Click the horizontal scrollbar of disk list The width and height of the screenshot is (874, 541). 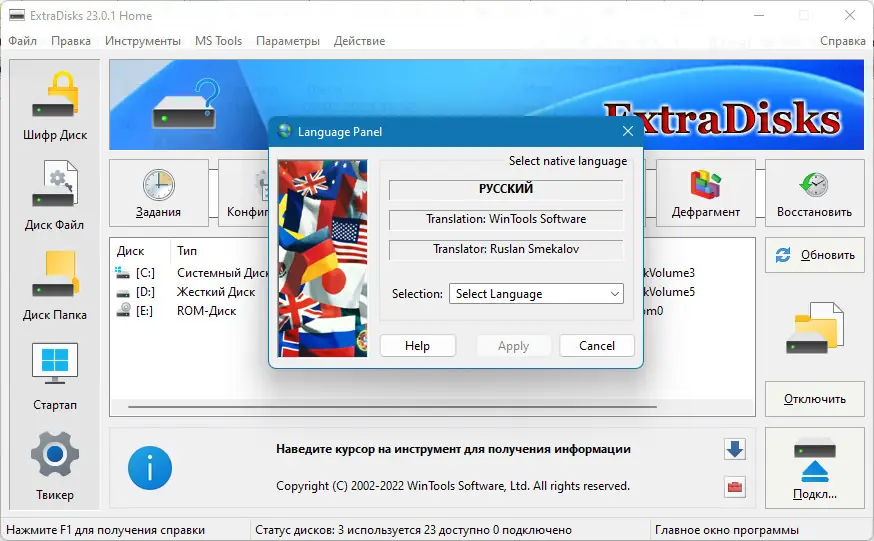392,407
